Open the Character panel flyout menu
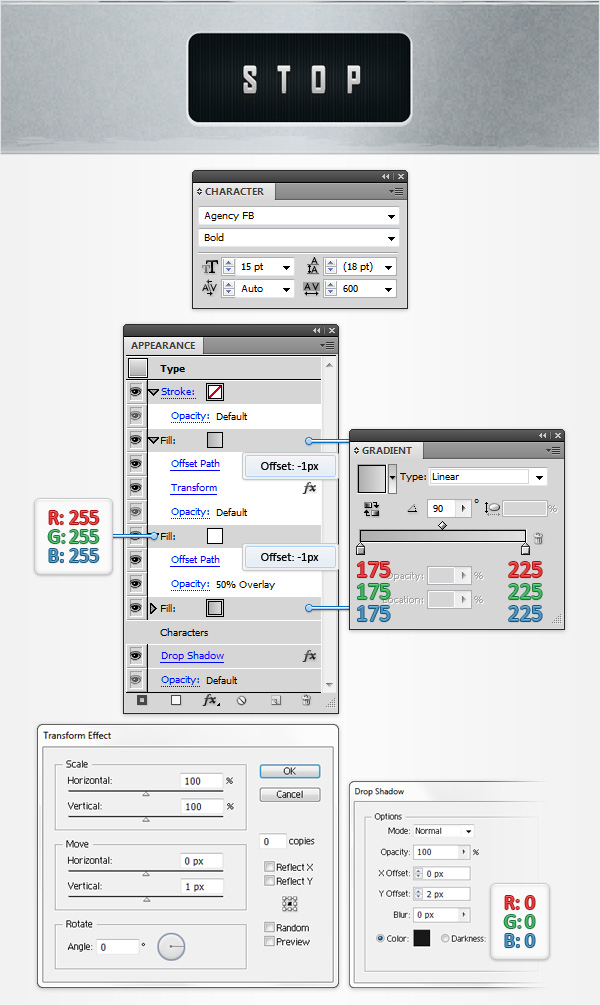The width and height of the screenshot is (600, 1005). tap(396, 192)
